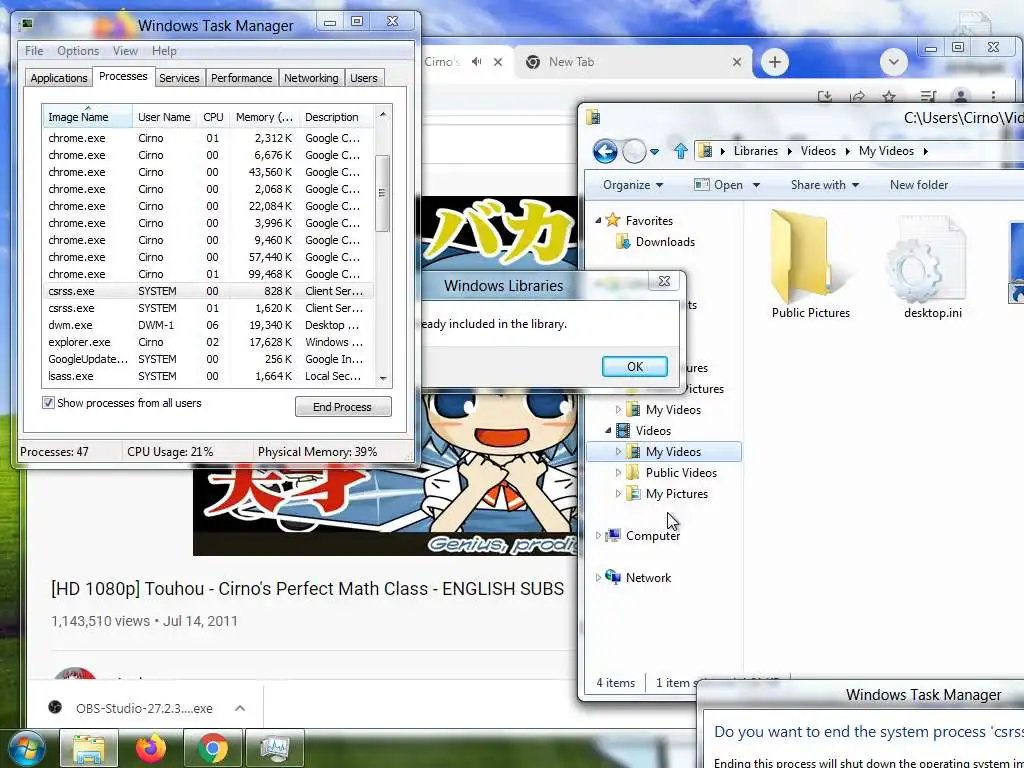Expand the Public Videos tree node
Screen dimensions: 1024x768
618,472
